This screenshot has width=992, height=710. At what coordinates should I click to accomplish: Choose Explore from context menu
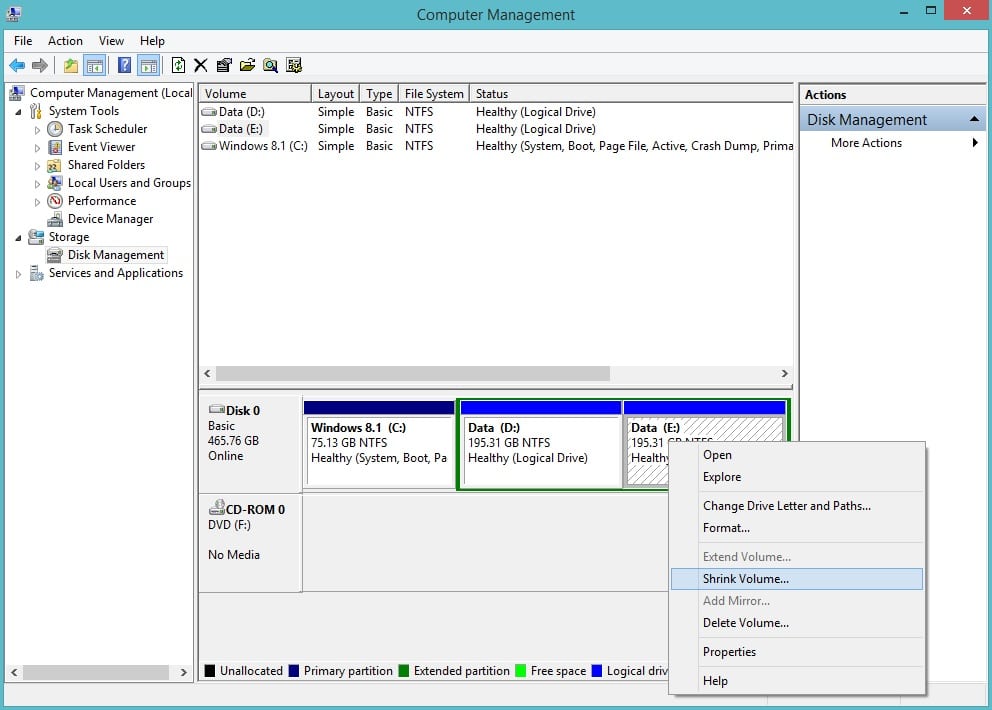point(797,477)
